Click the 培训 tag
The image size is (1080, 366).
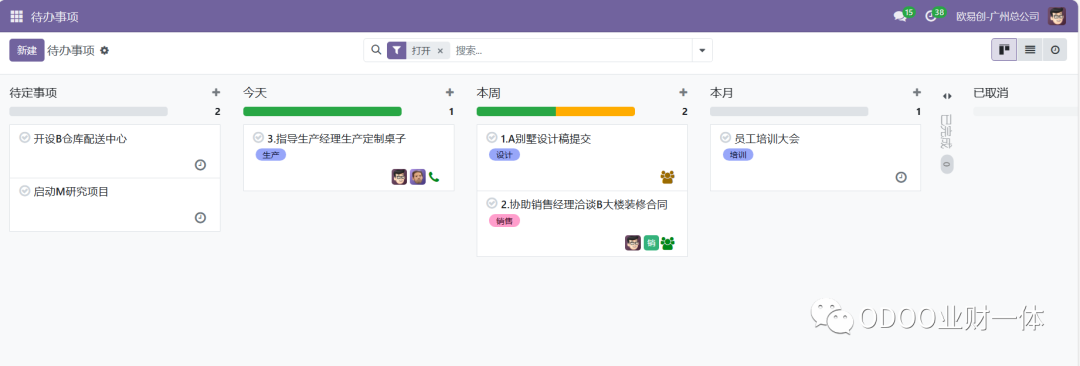click(738, 155)
